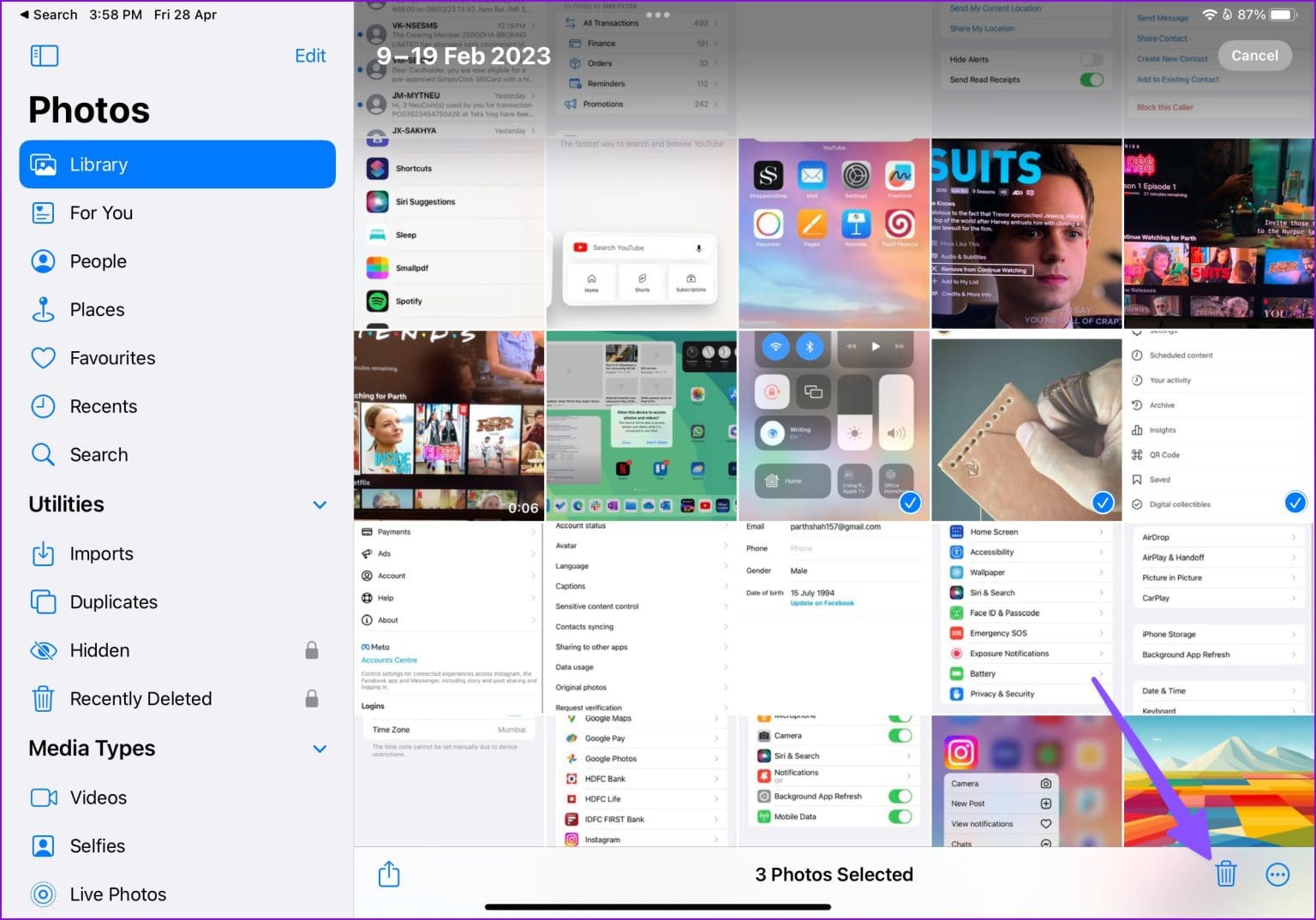Share the selected photos
Image resolution: width=1316 pixels, height=920 pixels.
coord(389,874)
